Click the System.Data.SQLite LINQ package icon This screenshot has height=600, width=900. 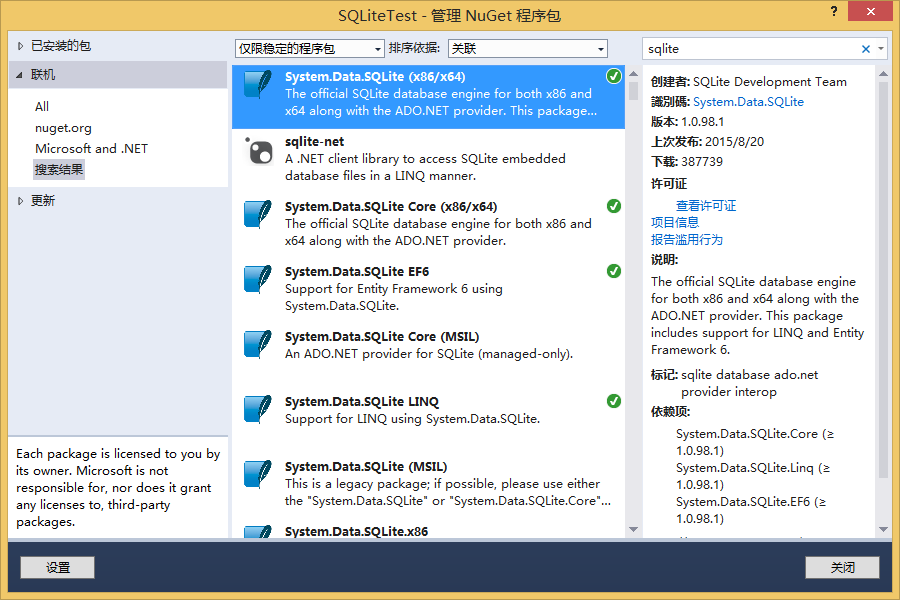pos(257,409)
